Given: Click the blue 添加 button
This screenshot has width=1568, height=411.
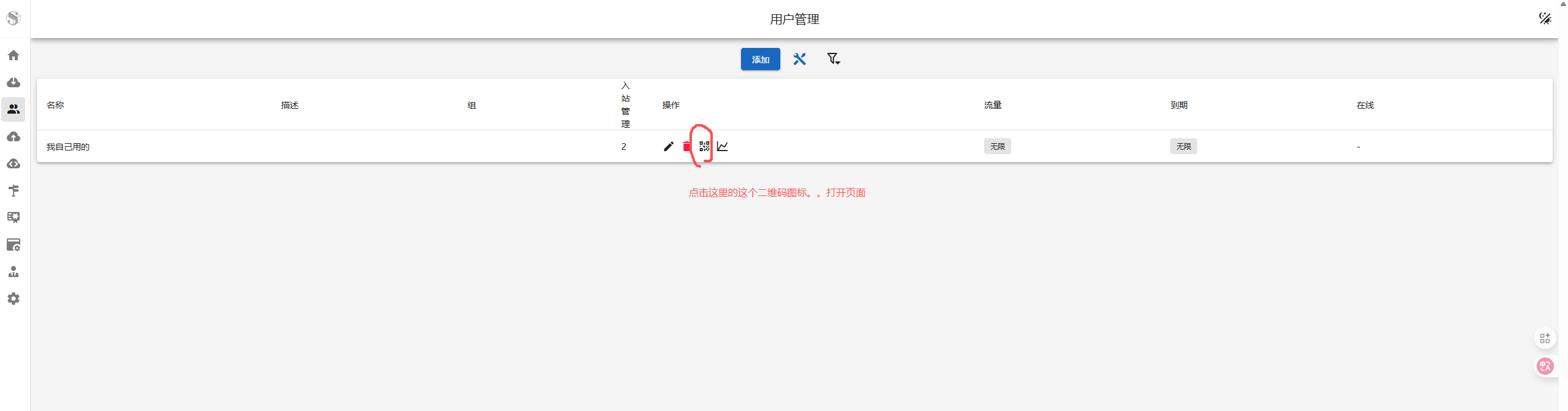Looking at the screenshot, I should pyautogui.click(x=760, y=59).
